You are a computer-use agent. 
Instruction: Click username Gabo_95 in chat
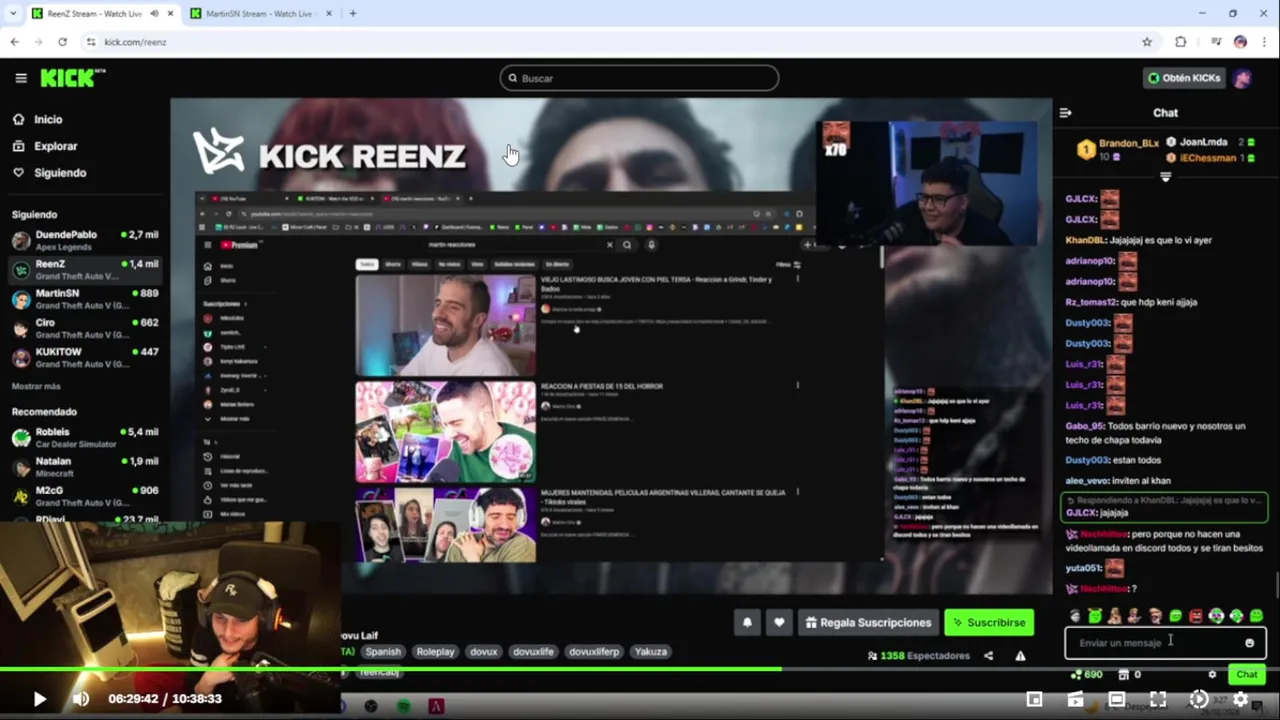pyautogui.click(x=1084, y=426)
